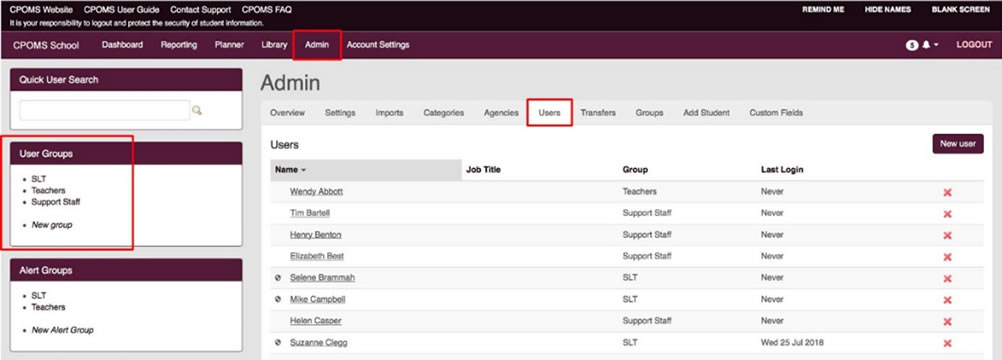Click the status icon beside Suzanne Clegg

tap(278, 342)
